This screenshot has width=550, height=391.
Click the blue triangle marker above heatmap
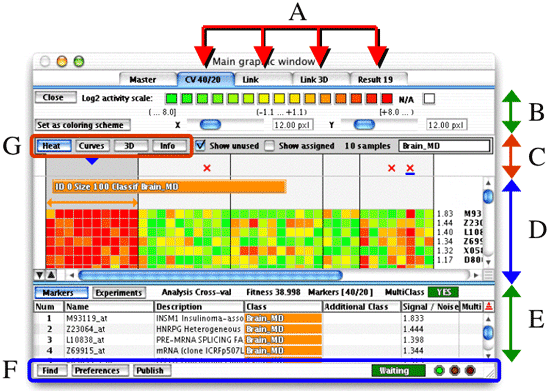coord(92,161)
